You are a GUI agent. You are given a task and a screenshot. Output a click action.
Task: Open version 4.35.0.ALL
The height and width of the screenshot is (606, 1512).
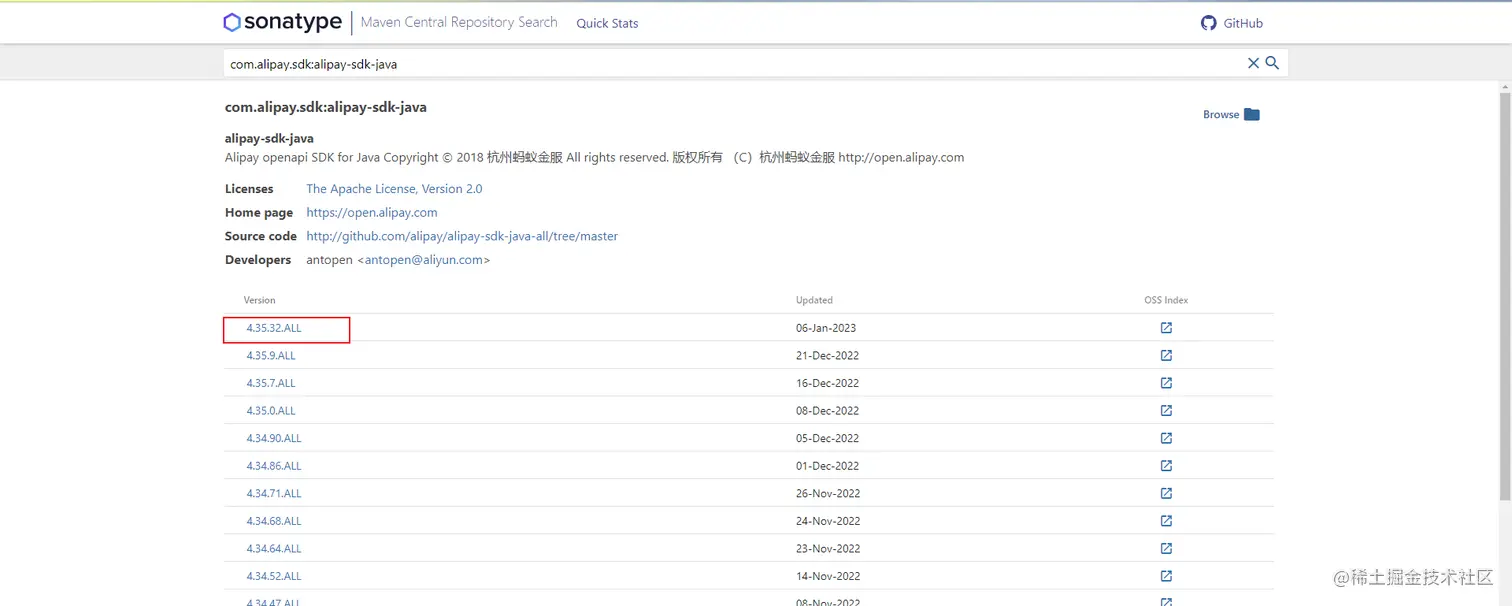click(x=271, y=411)
